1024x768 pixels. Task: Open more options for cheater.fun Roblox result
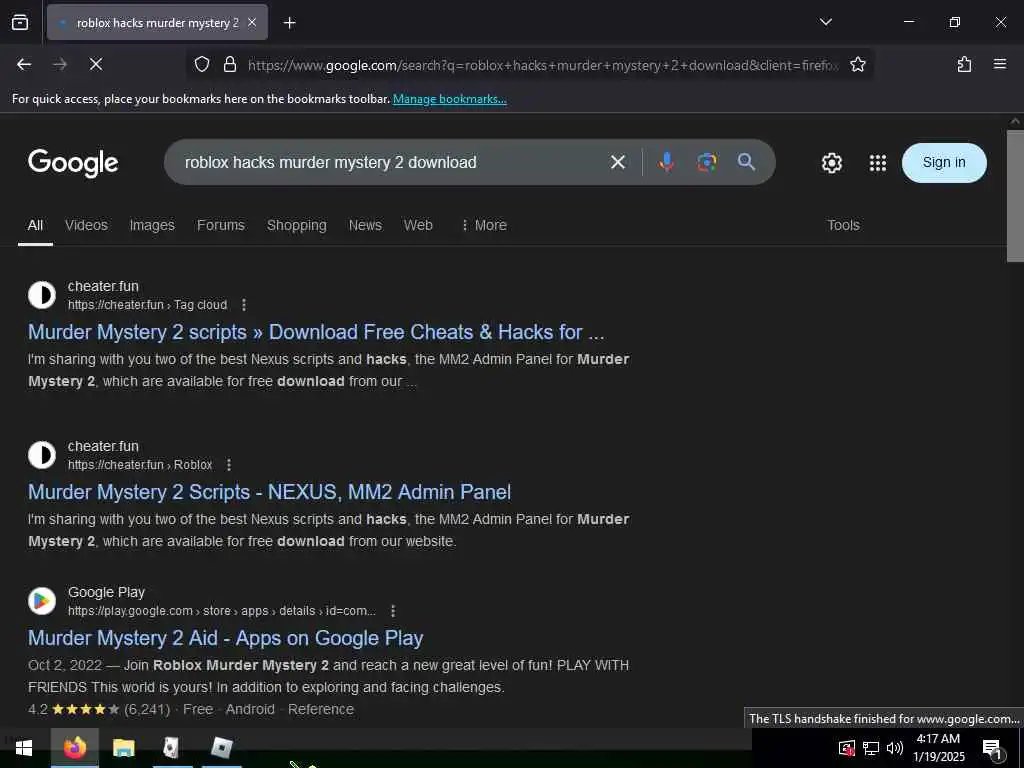229,465
